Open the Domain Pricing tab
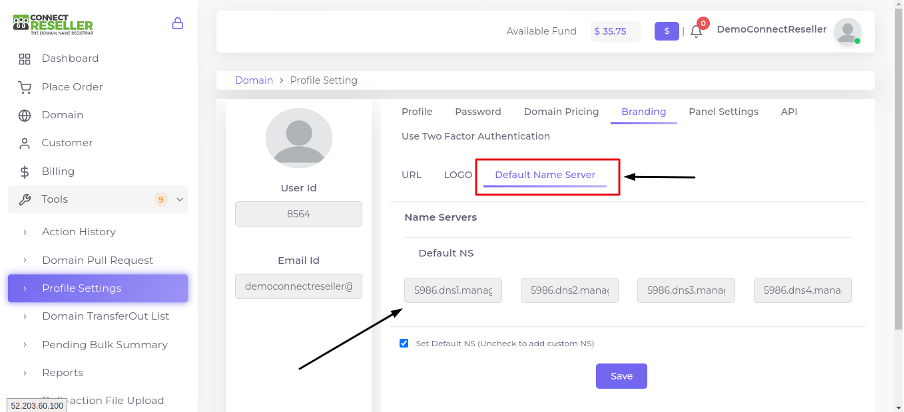The image size is (904, 412). (561, 112)
